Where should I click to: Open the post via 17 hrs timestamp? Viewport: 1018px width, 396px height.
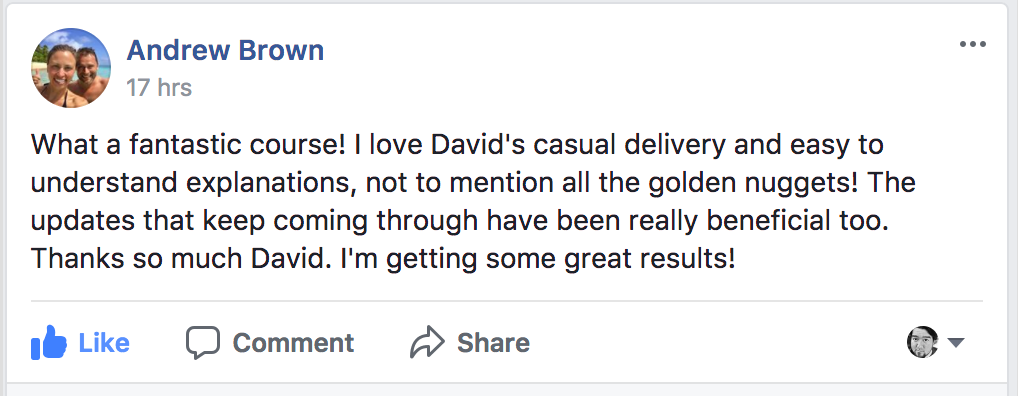tap(159, 87)
